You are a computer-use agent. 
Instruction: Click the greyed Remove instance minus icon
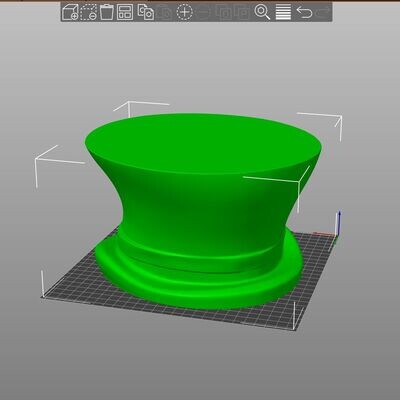pyautogui.click(x=205, y=13)
